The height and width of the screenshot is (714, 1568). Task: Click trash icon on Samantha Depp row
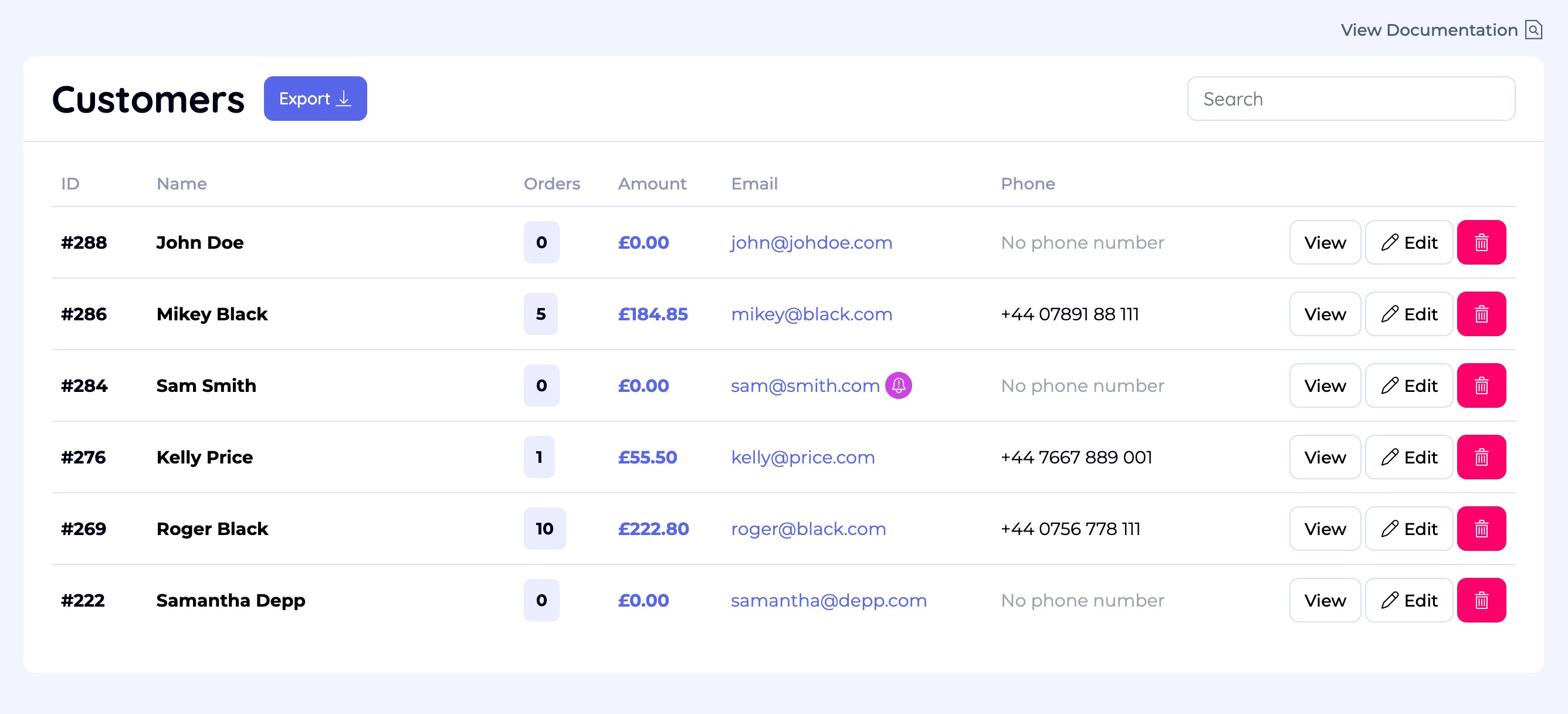[1481, 600]
